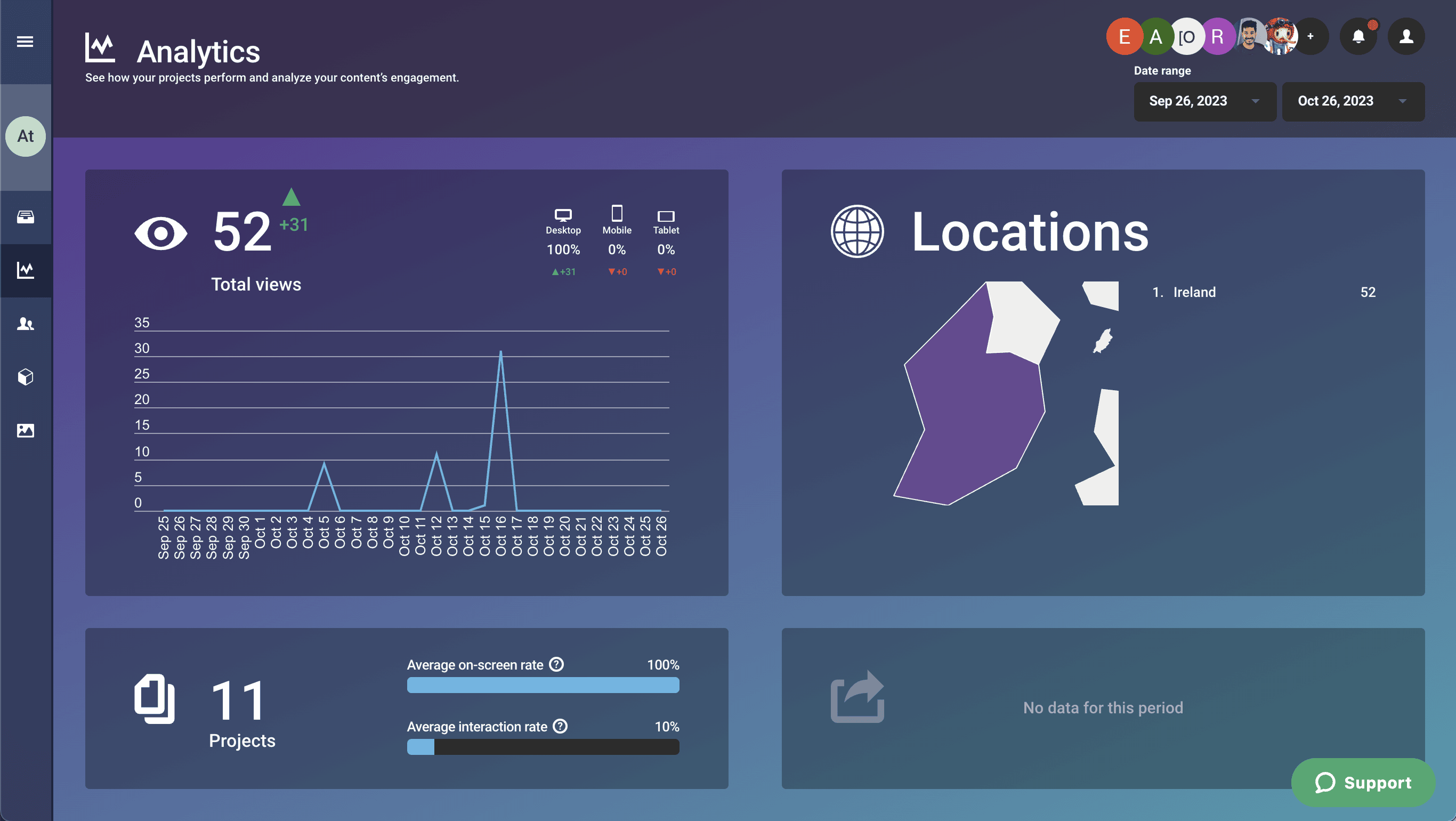Click the 'Total views' label
Viewport: 1456px width, 821px height.
[256, 284]
